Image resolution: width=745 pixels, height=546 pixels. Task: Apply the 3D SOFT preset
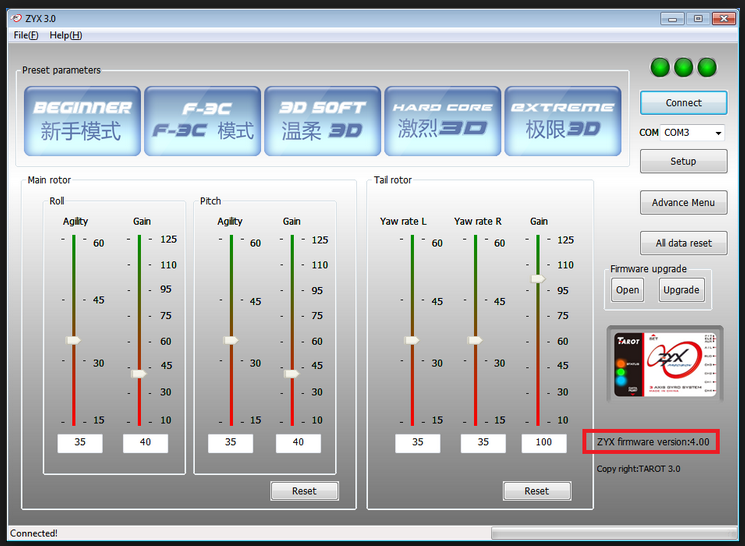click(x=323, y=120)
